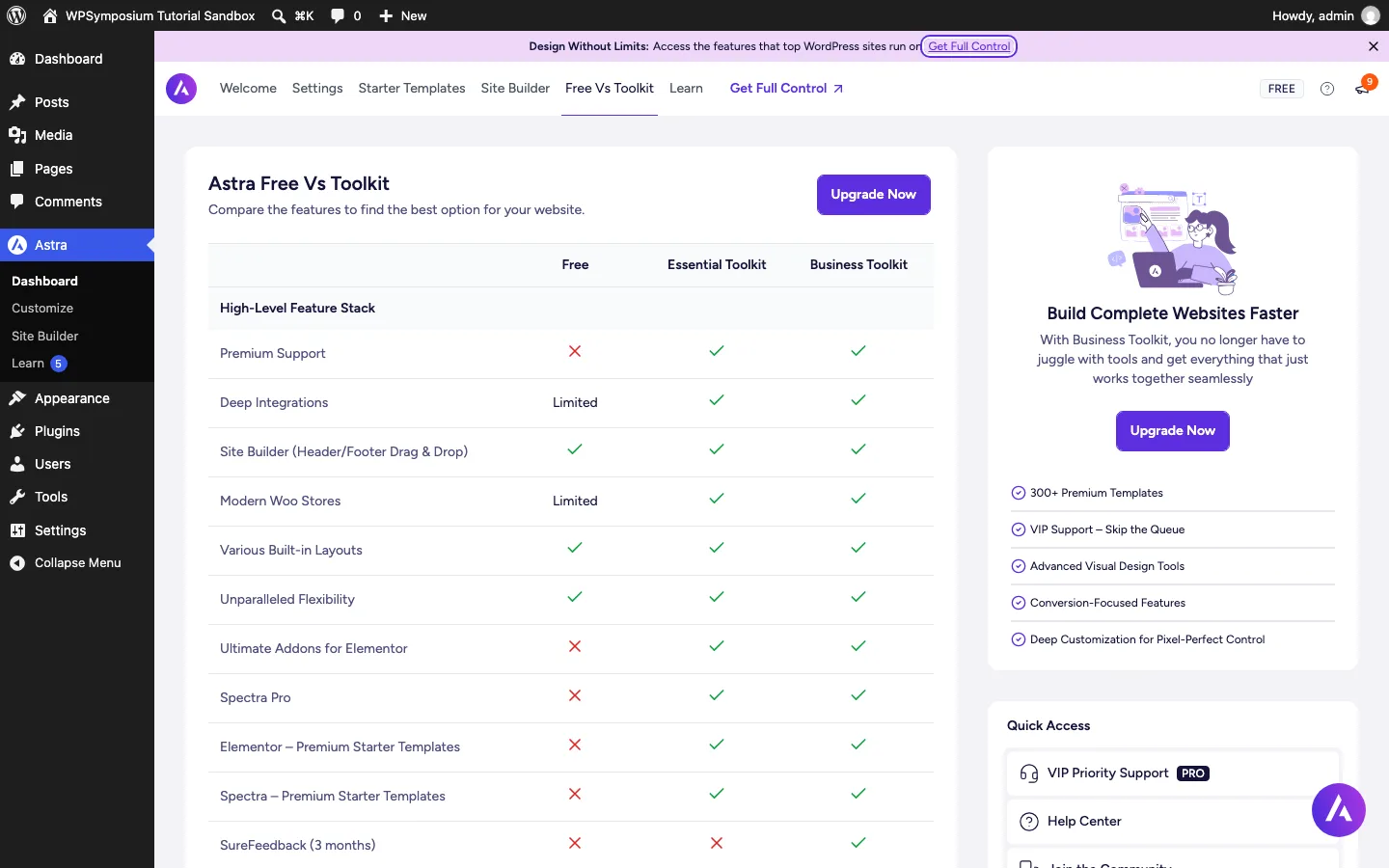1389x868 pixels.
Task: Click Upgrade Now beside Astra Free Vs Toolkit
Action: click(874, 195)
